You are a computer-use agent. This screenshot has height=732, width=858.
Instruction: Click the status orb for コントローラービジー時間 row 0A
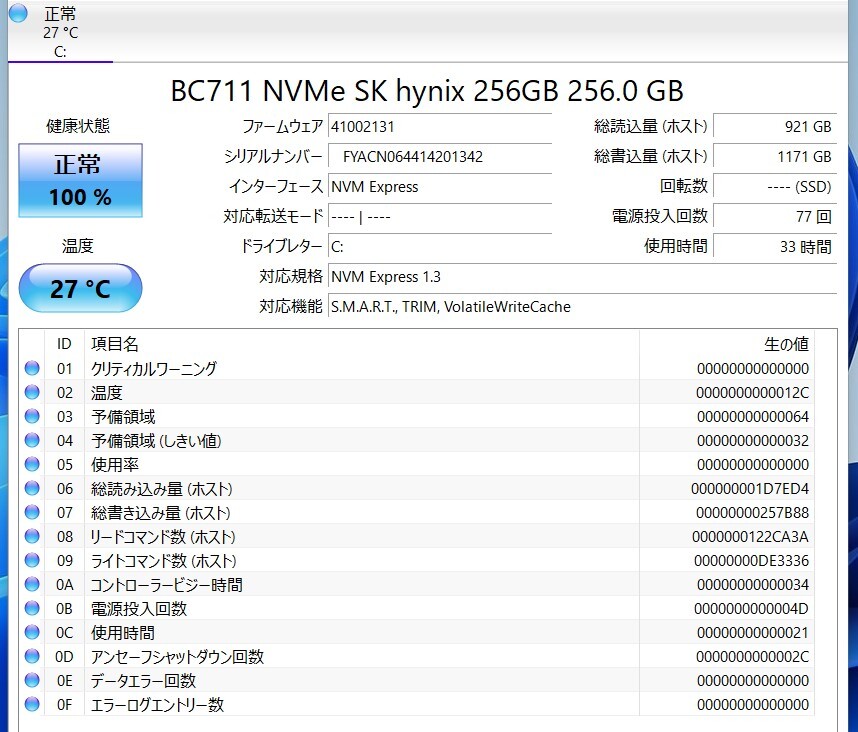click(32, 585)
